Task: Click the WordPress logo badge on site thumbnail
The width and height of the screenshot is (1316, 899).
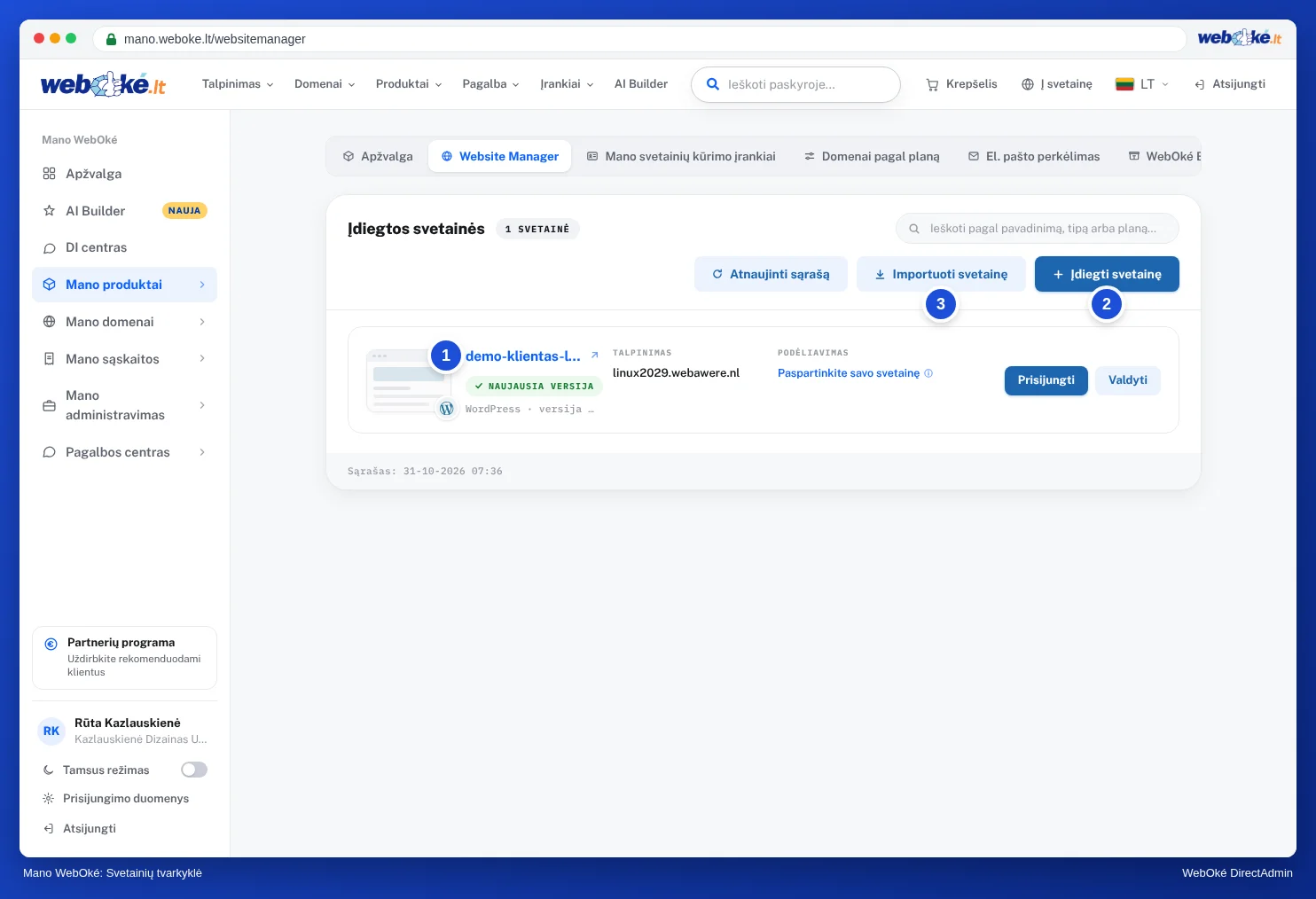Action: 447,408
